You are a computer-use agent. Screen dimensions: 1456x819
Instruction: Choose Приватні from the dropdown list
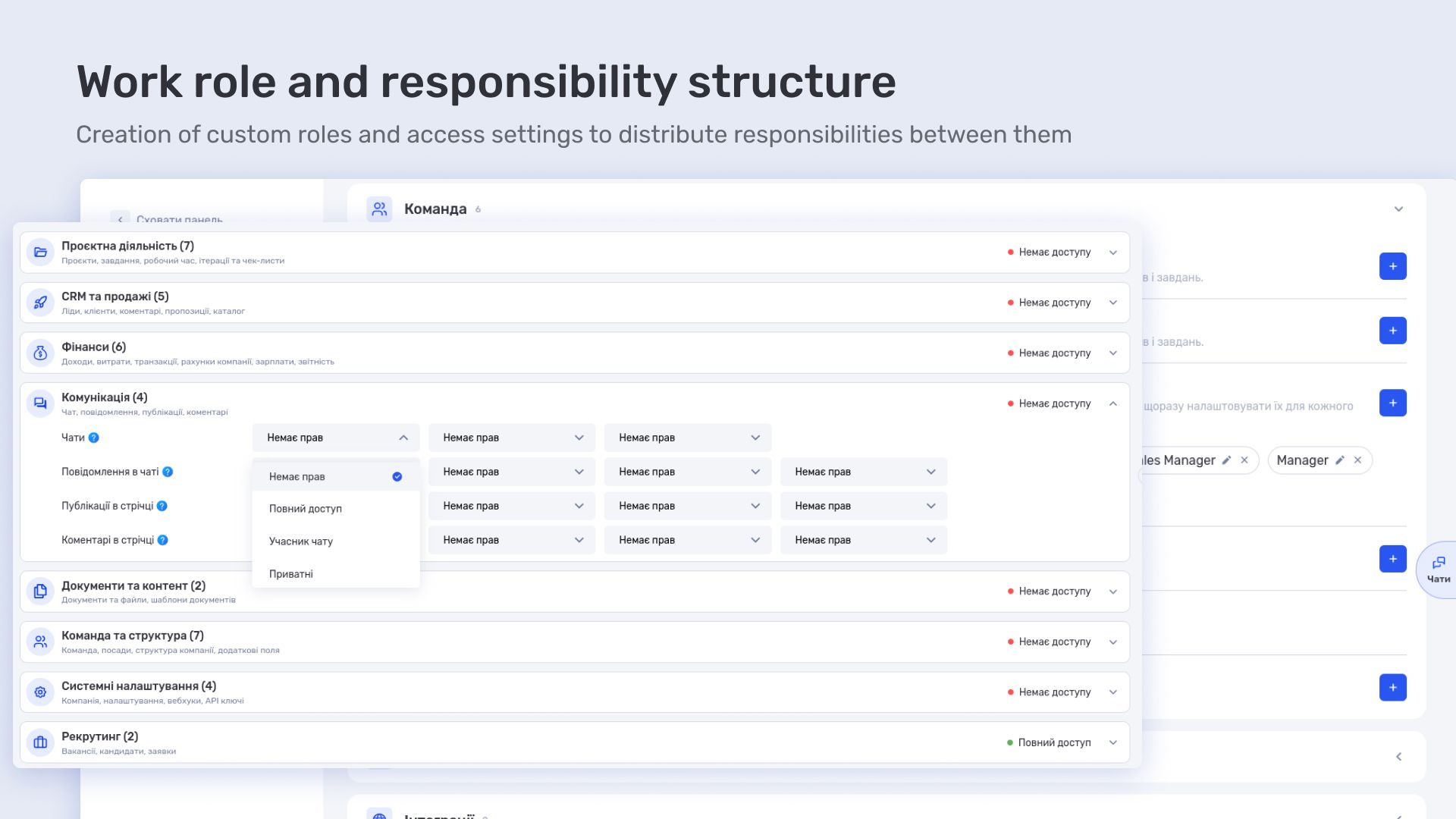pos(336,574)
